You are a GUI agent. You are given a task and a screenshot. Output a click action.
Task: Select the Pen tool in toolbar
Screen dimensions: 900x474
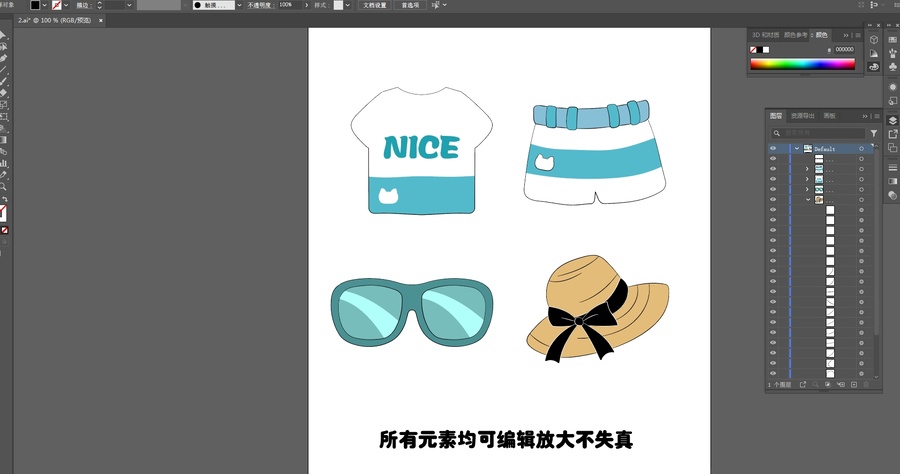[3, 58]
